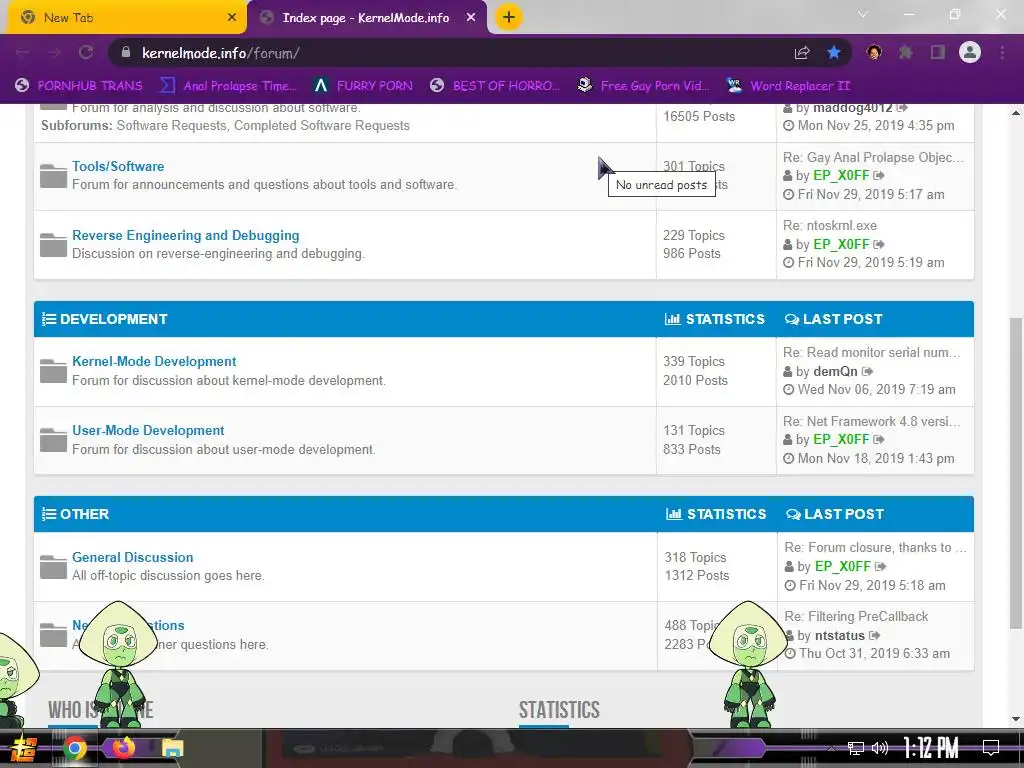Open a new tab with the plus button
Screen dimensions: 1024x768
click(x=509, y=17)
